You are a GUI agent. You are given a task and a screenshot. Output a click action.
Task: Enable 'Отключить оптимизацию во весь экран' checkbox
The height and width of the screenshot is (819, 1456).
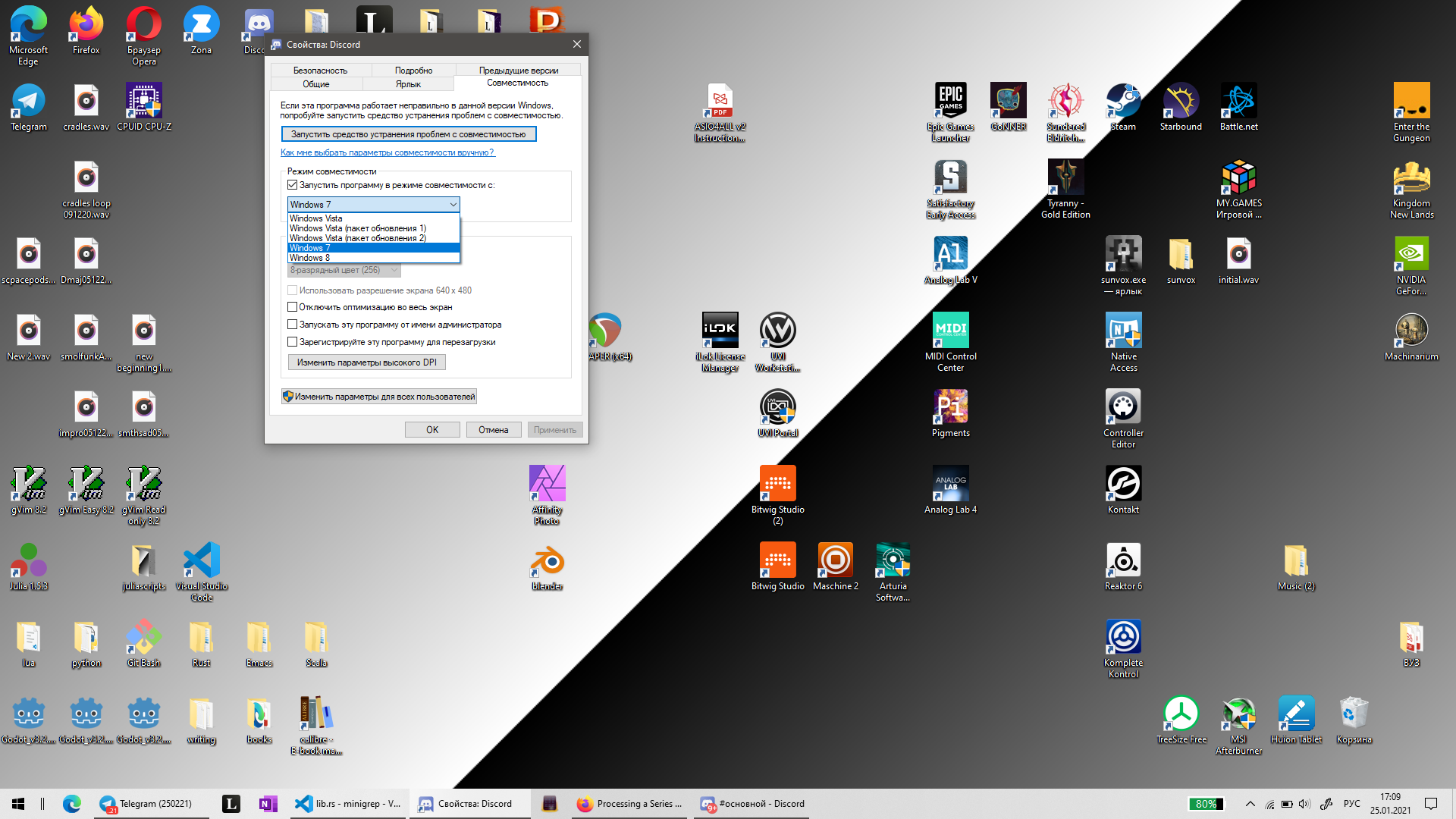(x=292, y=307)
